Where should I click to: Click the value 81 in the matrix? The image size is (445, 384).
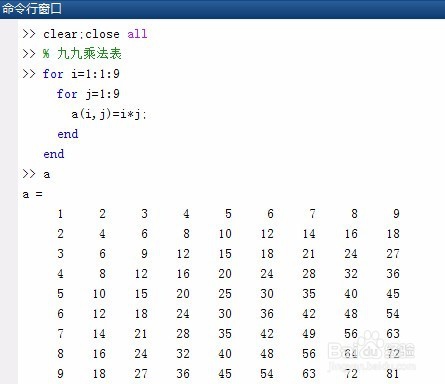pyautogui.click(x=393, y=374)
